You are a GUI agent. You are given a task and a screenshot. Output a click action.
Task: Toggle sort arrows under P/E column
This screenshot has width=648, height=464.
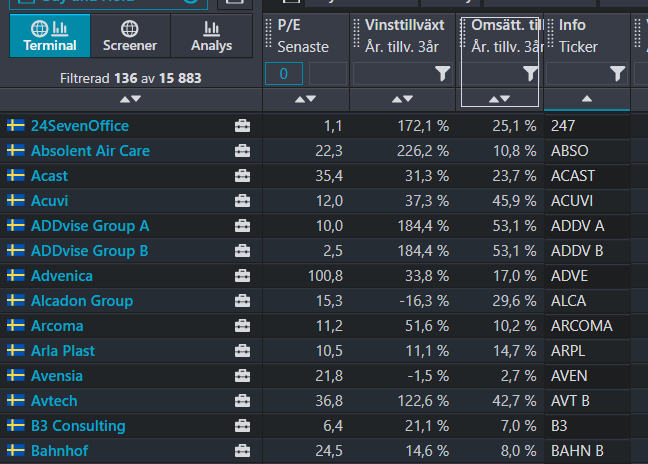[305, 99]
